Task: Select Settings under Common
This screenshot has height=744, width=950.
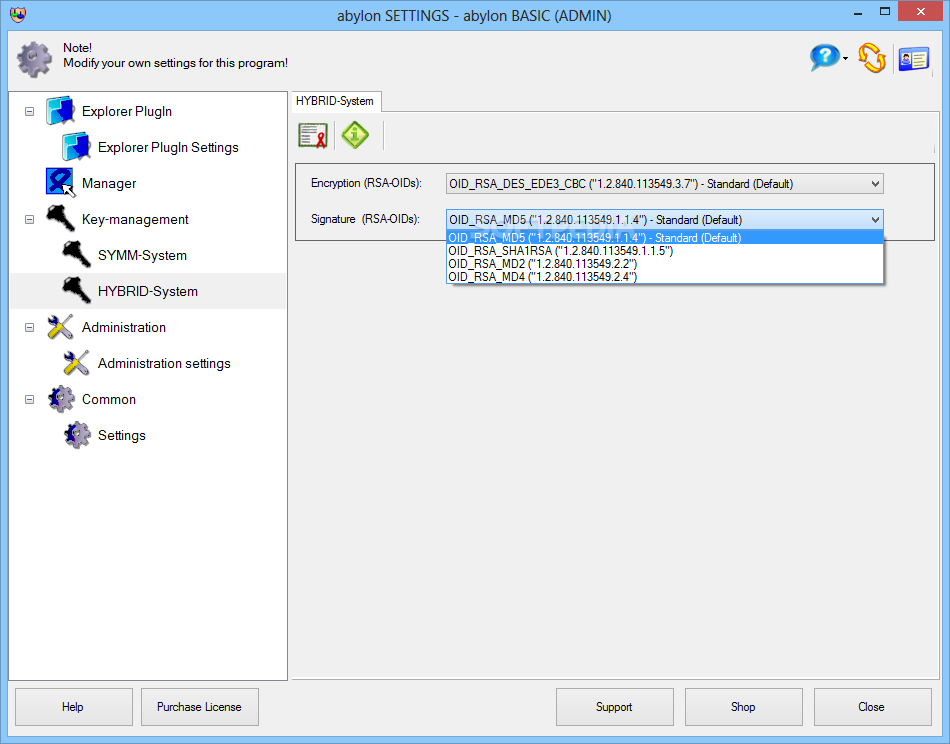Action: (122, 435)
